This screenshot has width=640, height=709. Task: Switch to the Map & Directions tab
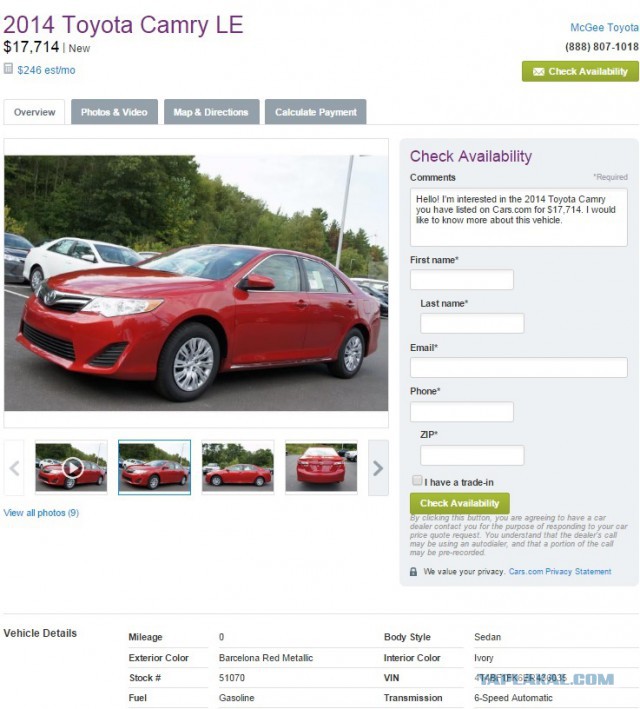tap(211, 112)
